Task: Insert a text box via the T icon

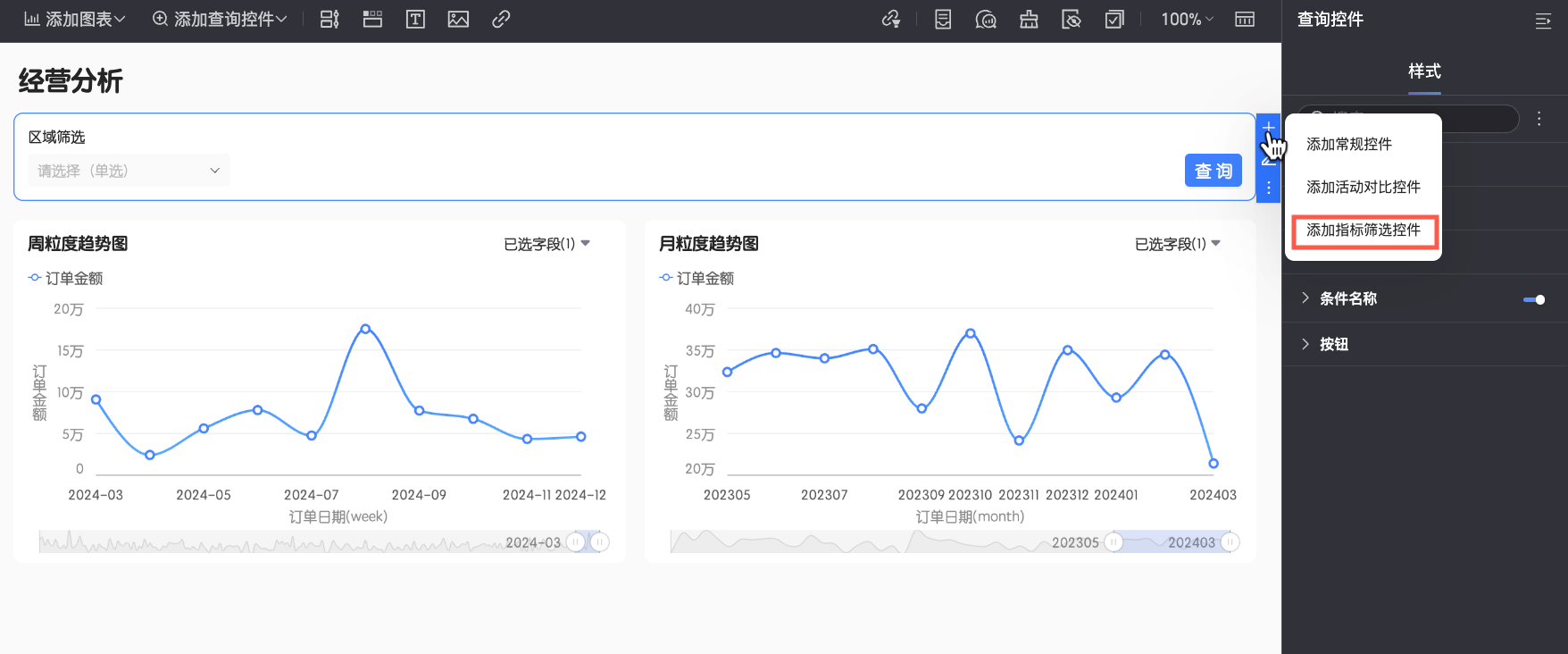Action: [415, 20]
